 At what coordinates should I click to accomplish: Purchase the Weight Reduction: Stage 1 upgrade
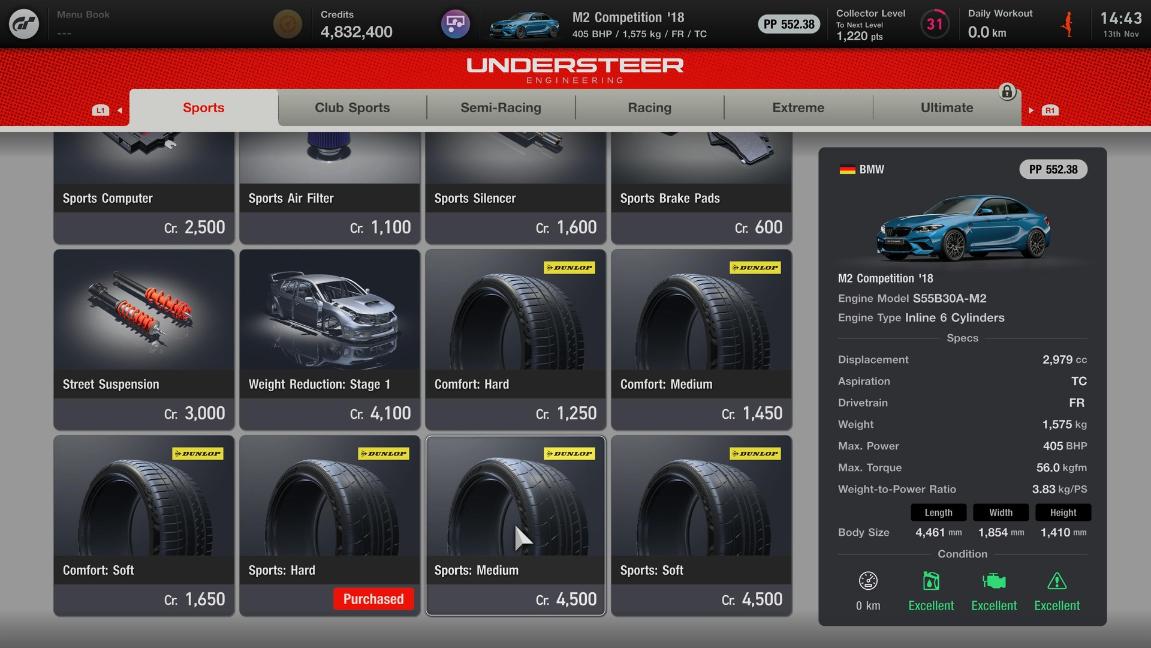[x=329, y=338]
